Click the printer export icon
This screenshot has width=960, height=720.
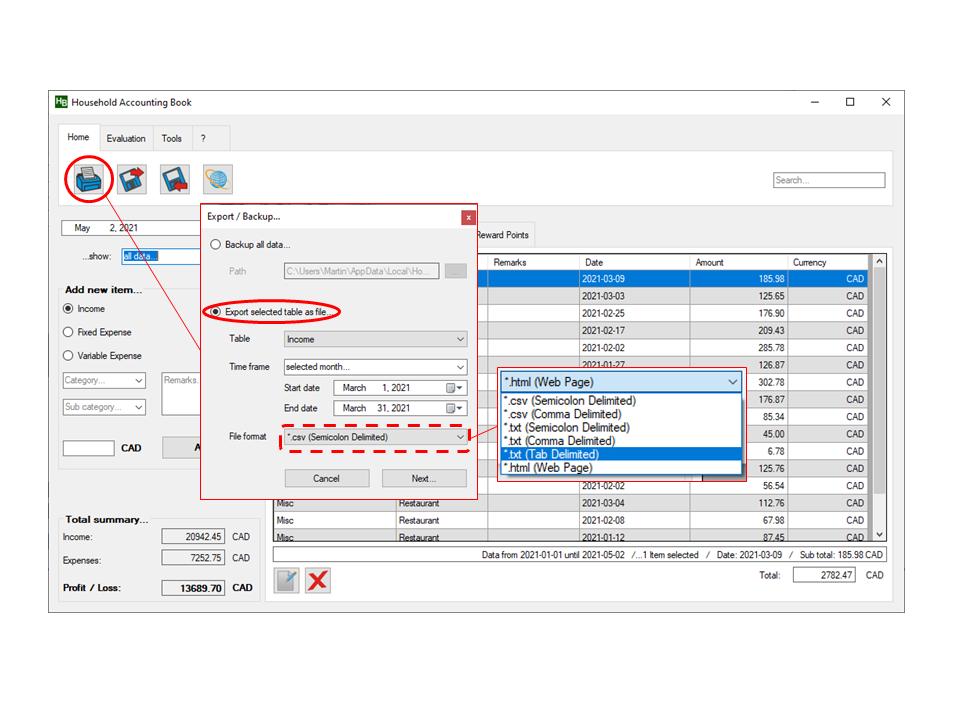tap(89, 179)
